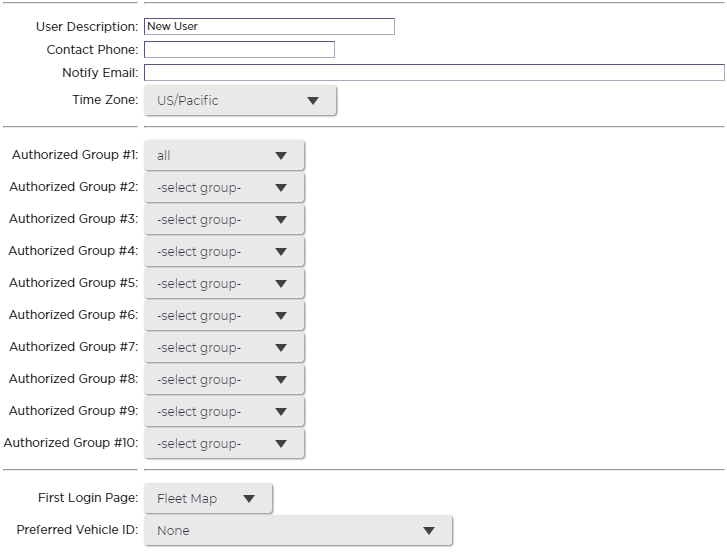727x554 pixels.
Task: Click the 'Time Zone:' label
Action: (x=105, y=100)
